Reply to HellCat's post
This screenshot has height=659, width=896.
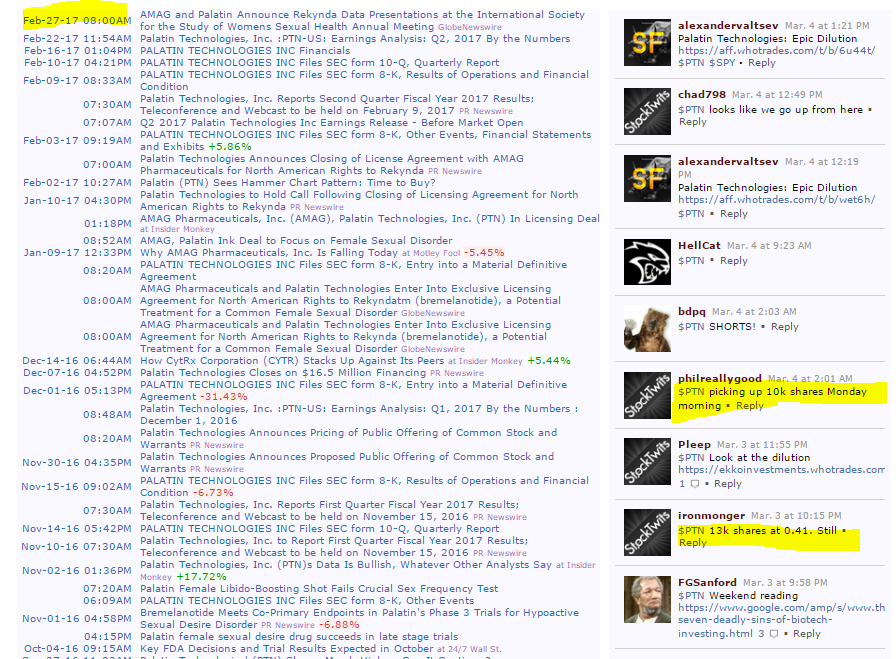734,261
